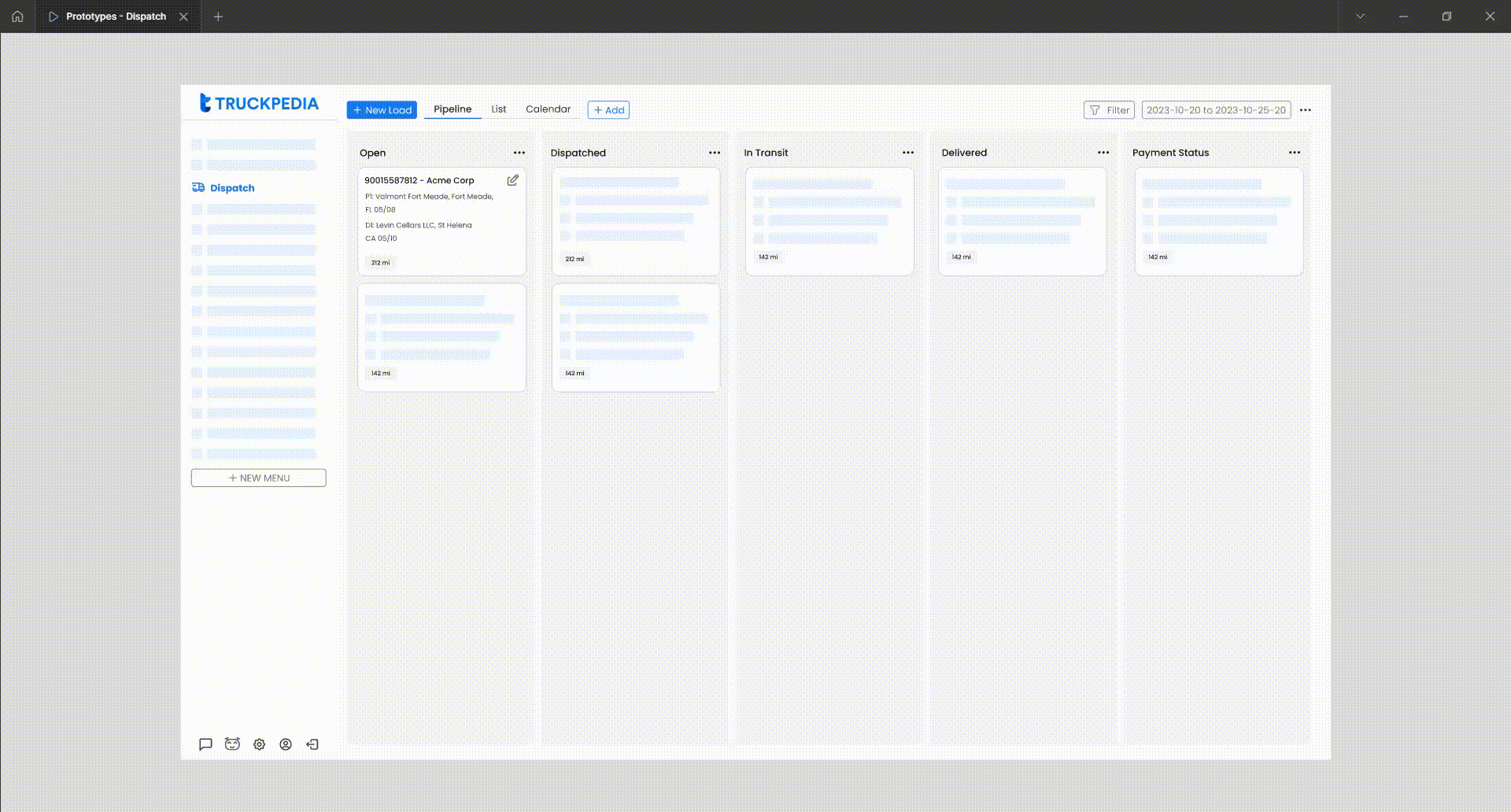The image size is (1511, 812).
Task: Click the date range field
Action: click(x=1215, y=110)
